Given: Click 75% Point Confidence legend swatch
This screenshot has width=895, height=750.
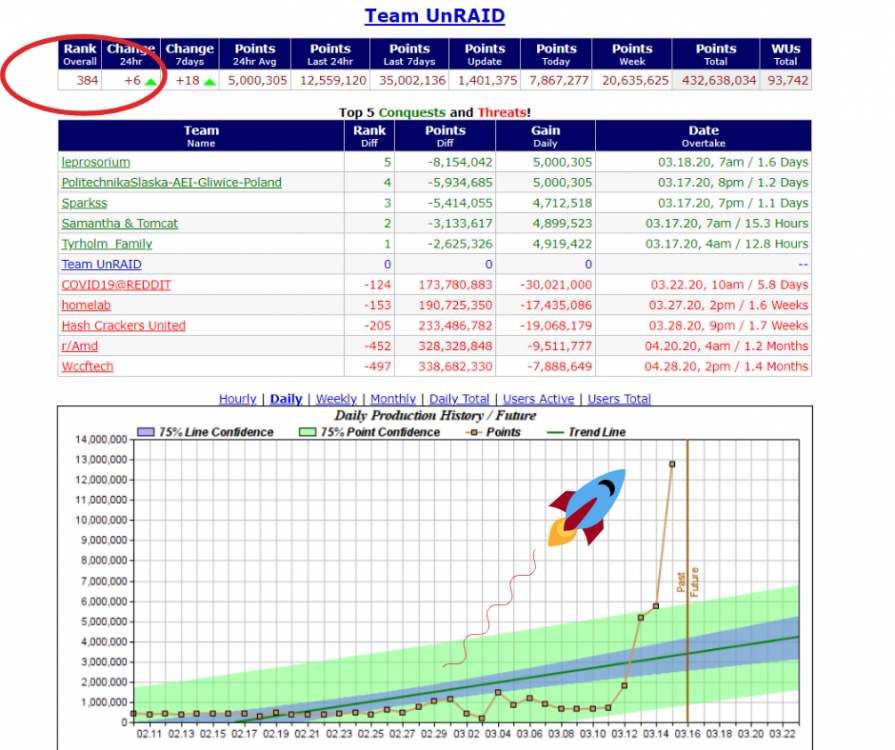Looking at the screenshot, I should pos(308,432).
